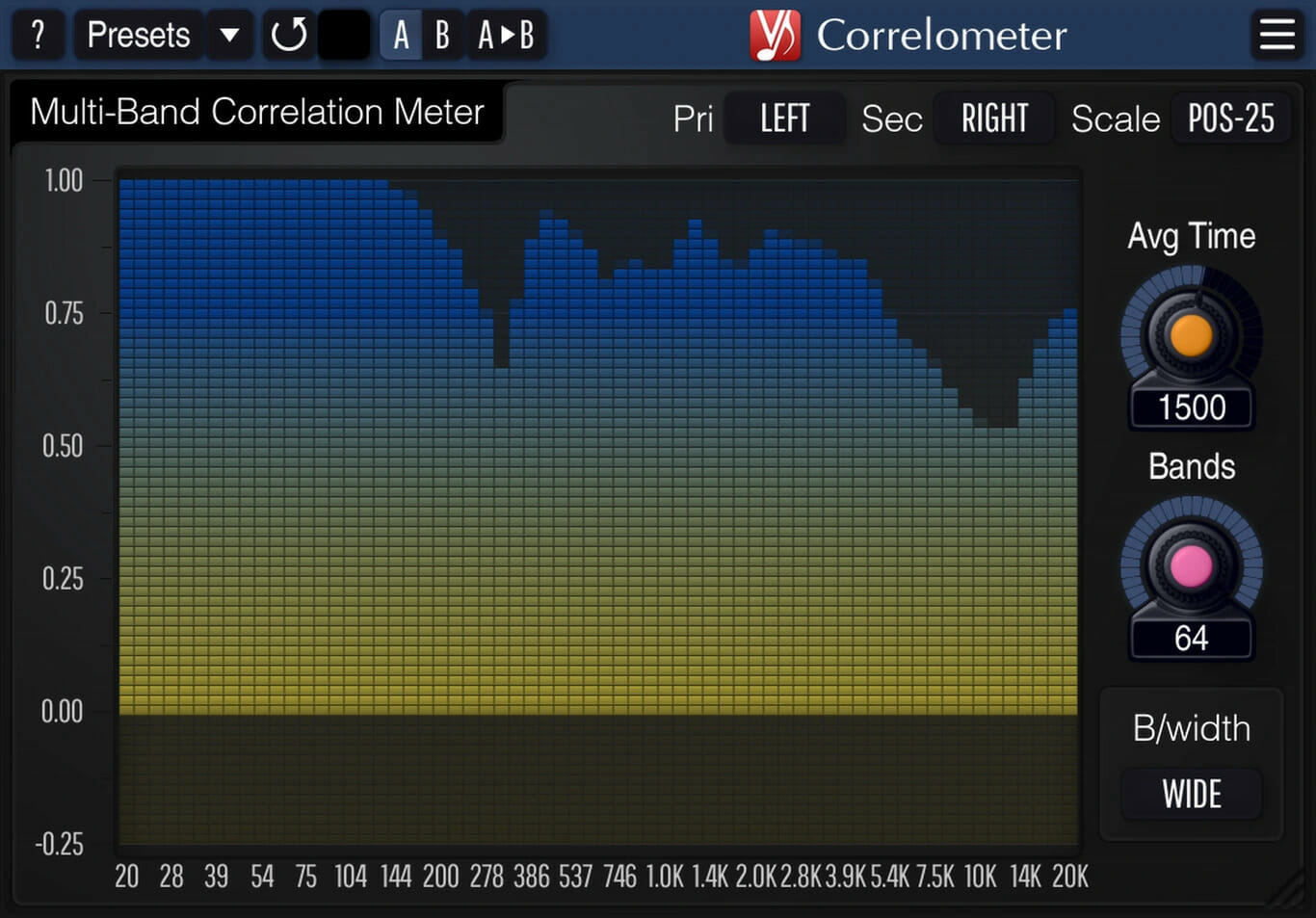Click the 278 frequency label
This screenshot has height=918, width=1316.
tap(487, 877)
